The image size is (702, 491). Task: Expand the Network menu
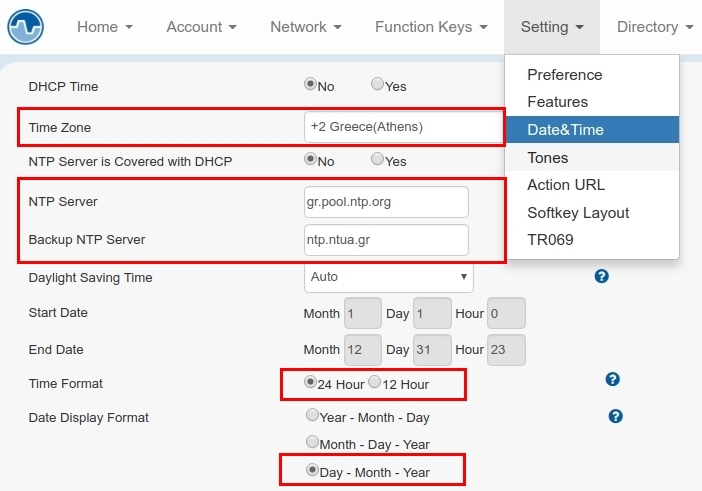305,27
